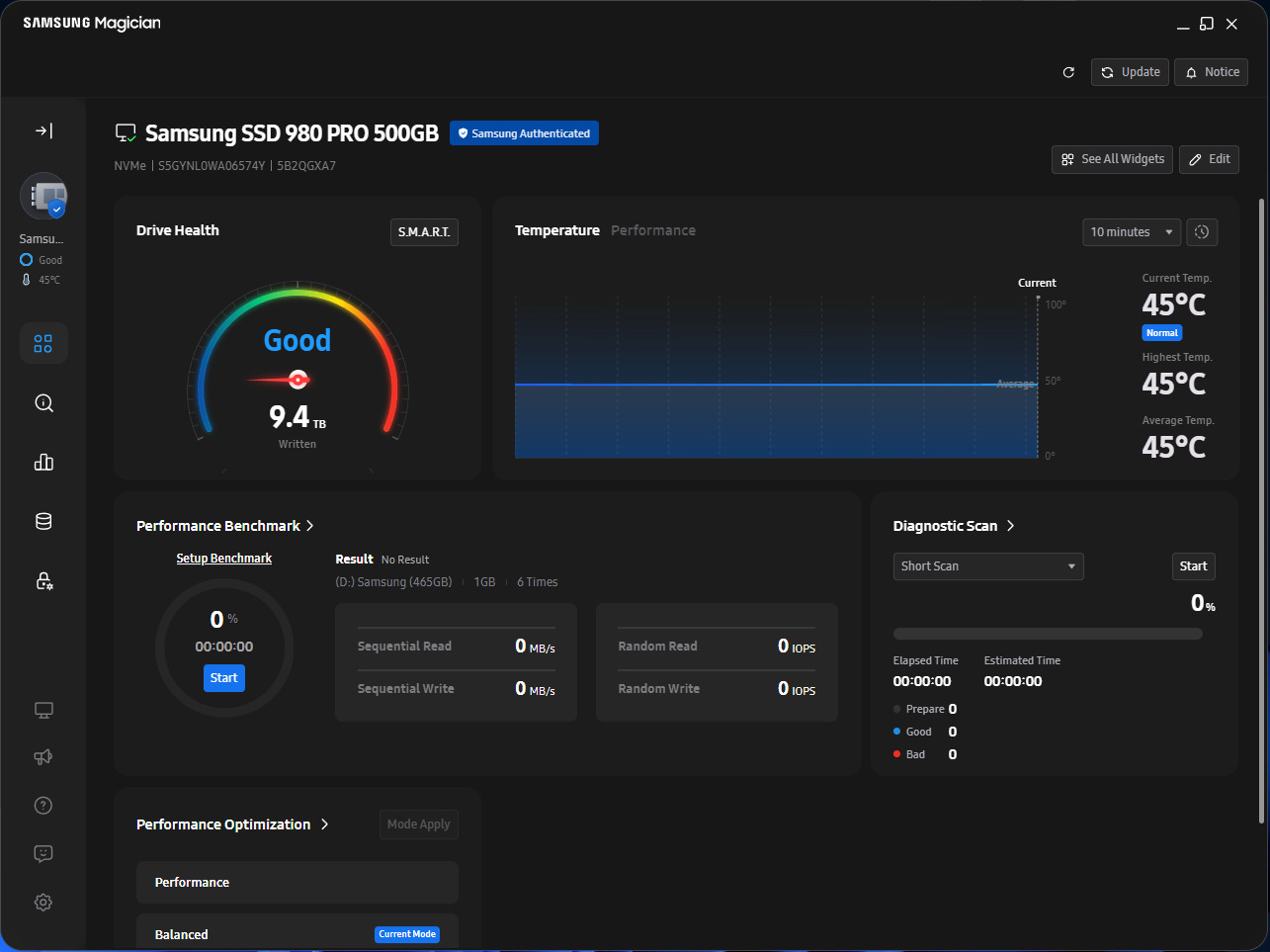Expand the sidebar with the arrow icon
The width and height of the screenshot is (1270, 952).
point(43,130)
